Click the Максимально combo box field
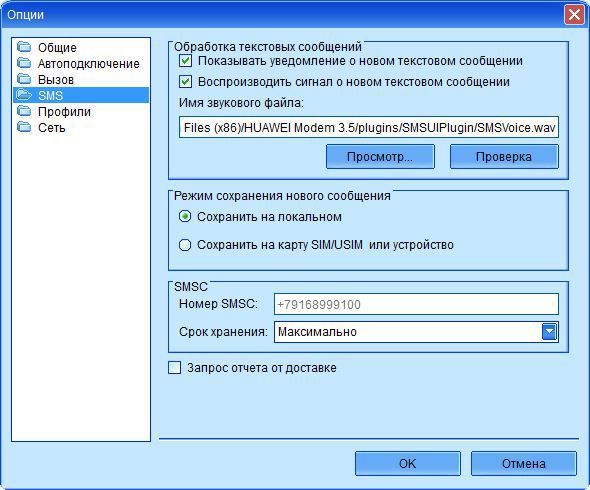 416,332
